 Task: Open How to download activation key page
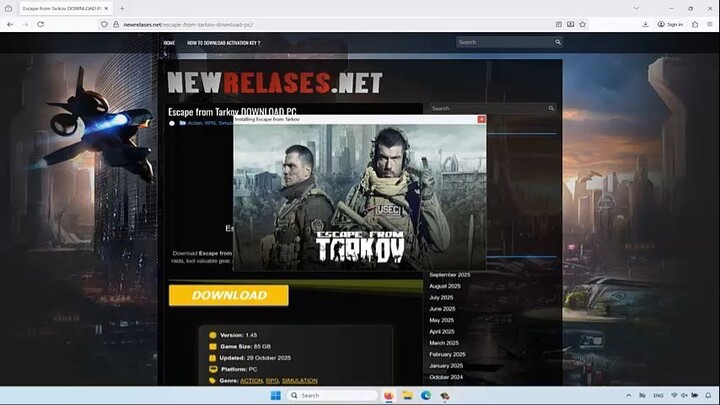pyautogui.click(x=224, y=43)
